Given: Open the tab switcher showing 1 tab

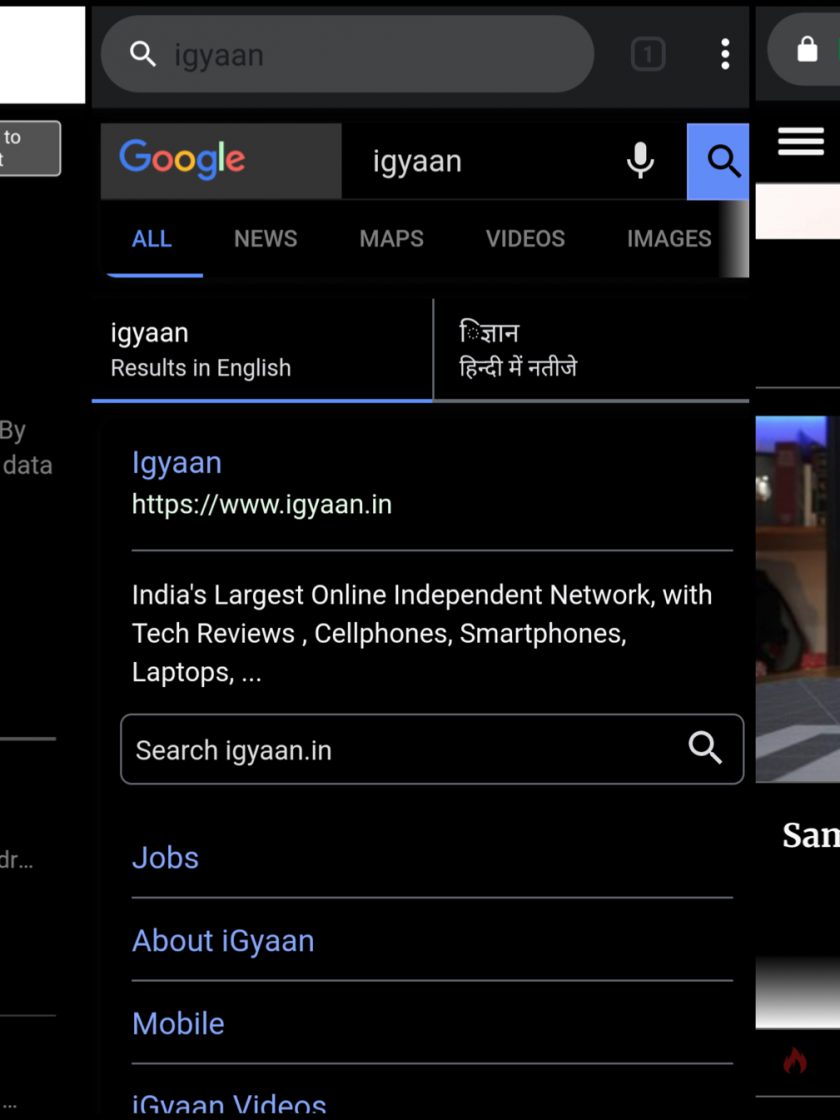Looking at the screenshot, I should point(648,54).
